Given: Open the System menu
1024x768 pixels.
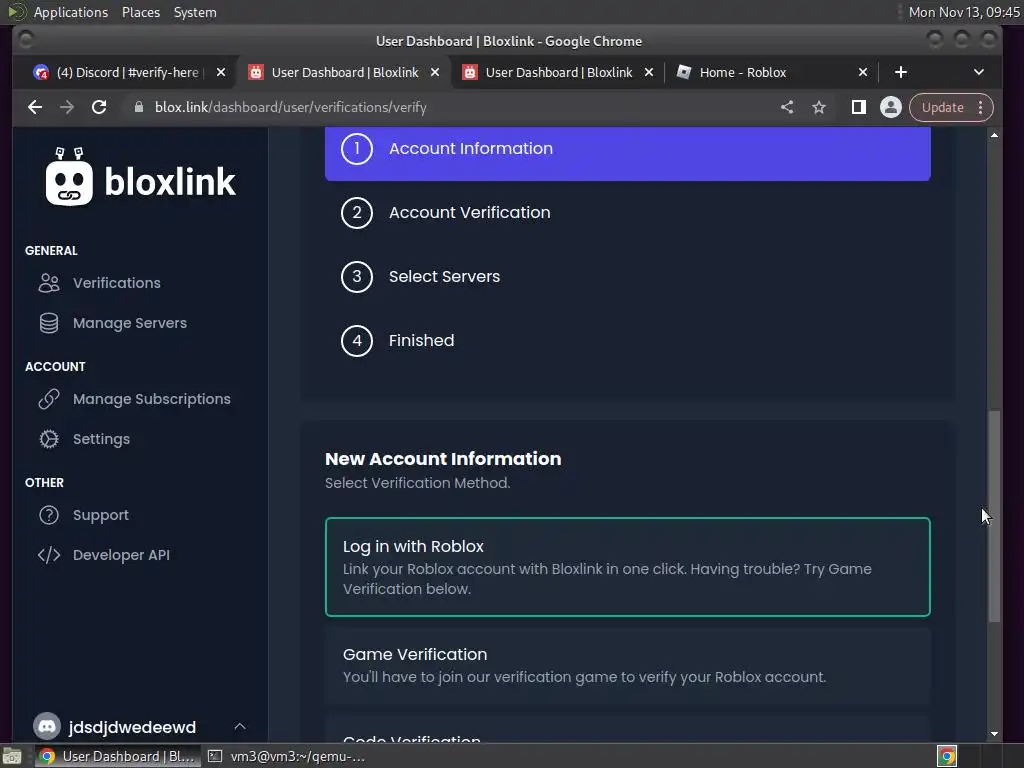Looking at the screenshot, I should point(195,12).
